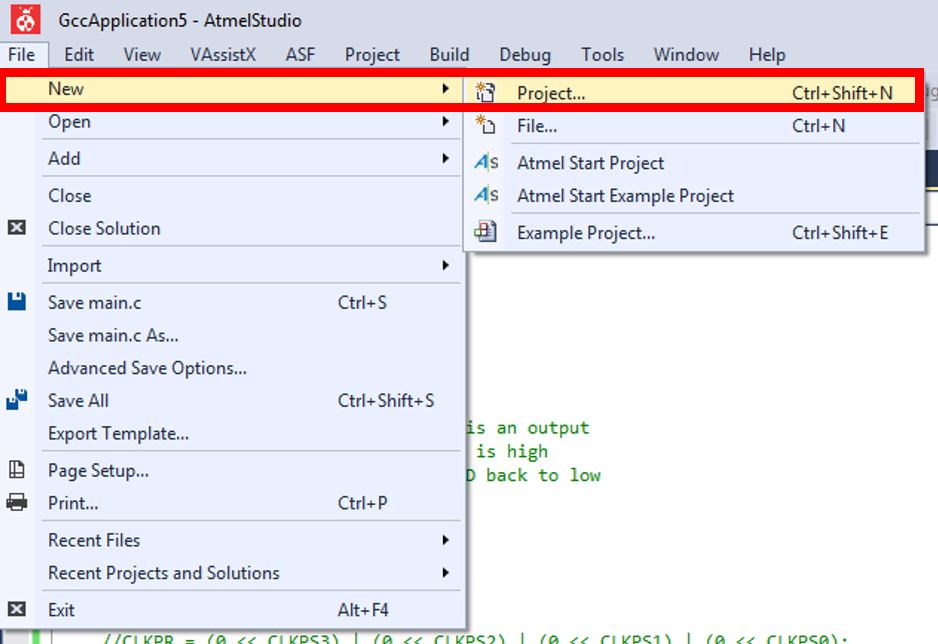This screenshot has height=644, width=938.
Task: Open the Edit menu
Action: [x=79, y=54]
